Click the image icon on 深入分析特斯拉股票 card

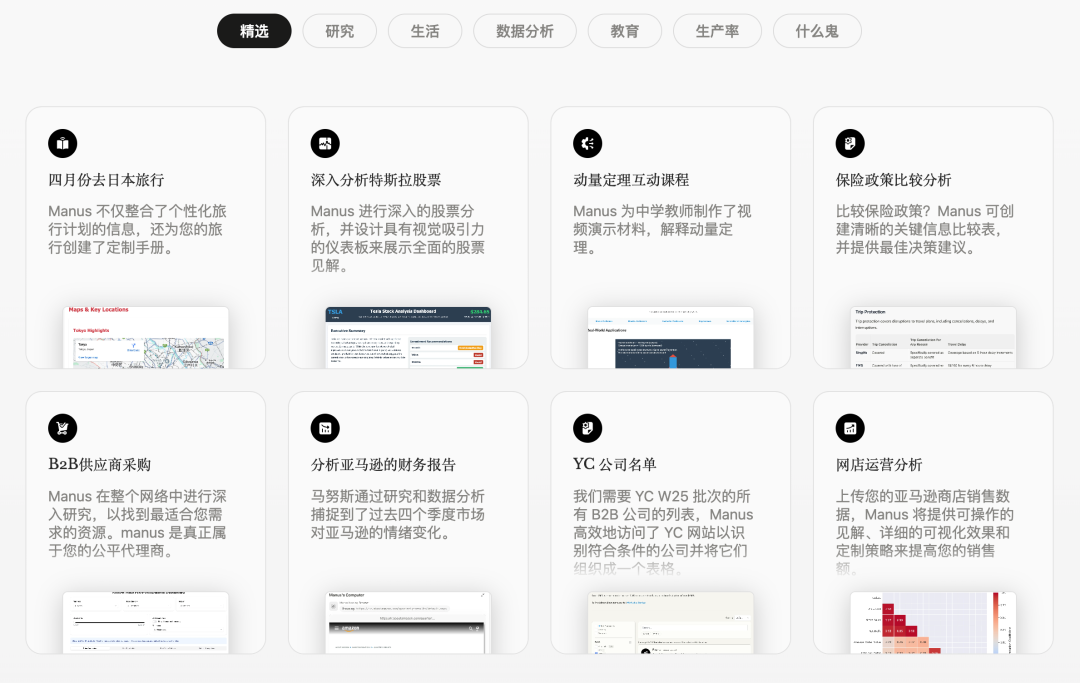[x=325, y=143]
